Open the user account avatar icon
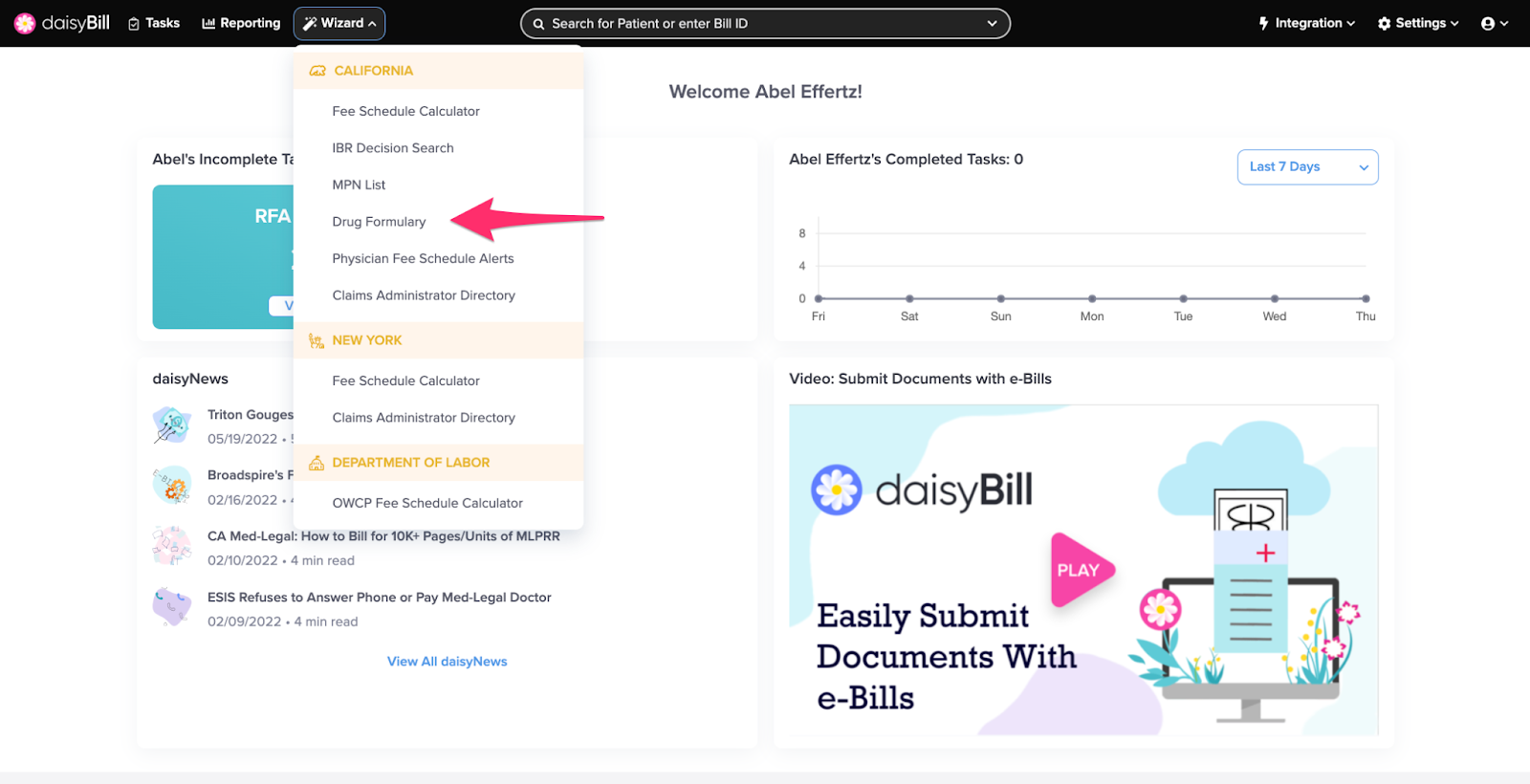This screenshot has height=784, width=1530. point(1488,24)
